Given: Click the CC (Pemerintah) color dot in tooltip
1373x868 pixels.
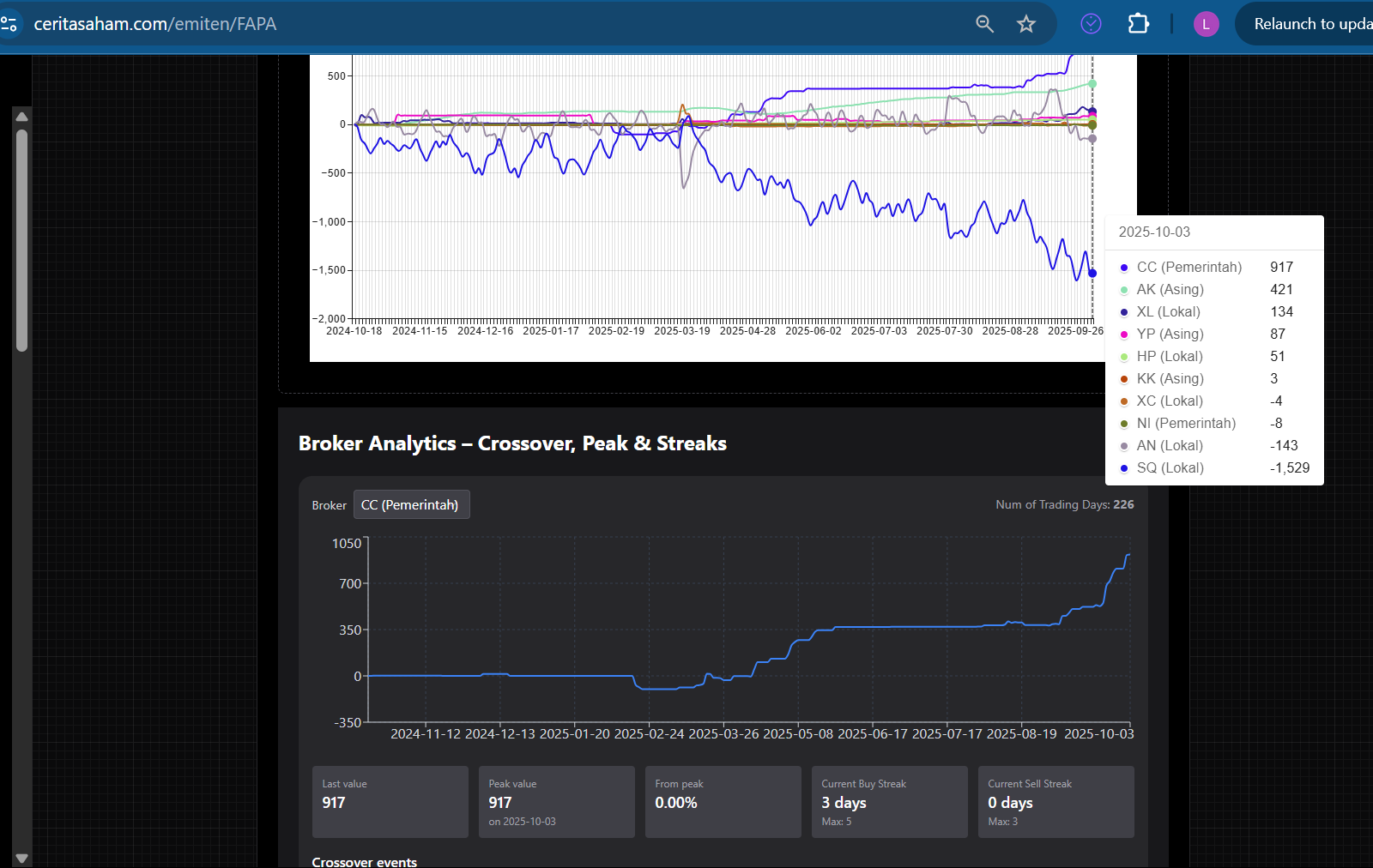Looking at the screenshot, I should pyautogui.click(x=1124, y=268).
